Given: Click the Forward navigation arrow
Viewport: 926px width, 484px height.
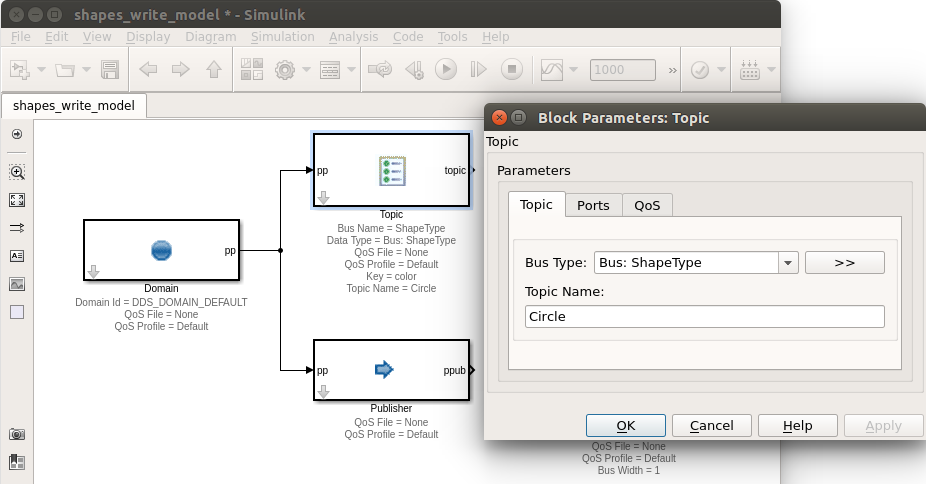Looking at the screenshot, I should [181, 70].
